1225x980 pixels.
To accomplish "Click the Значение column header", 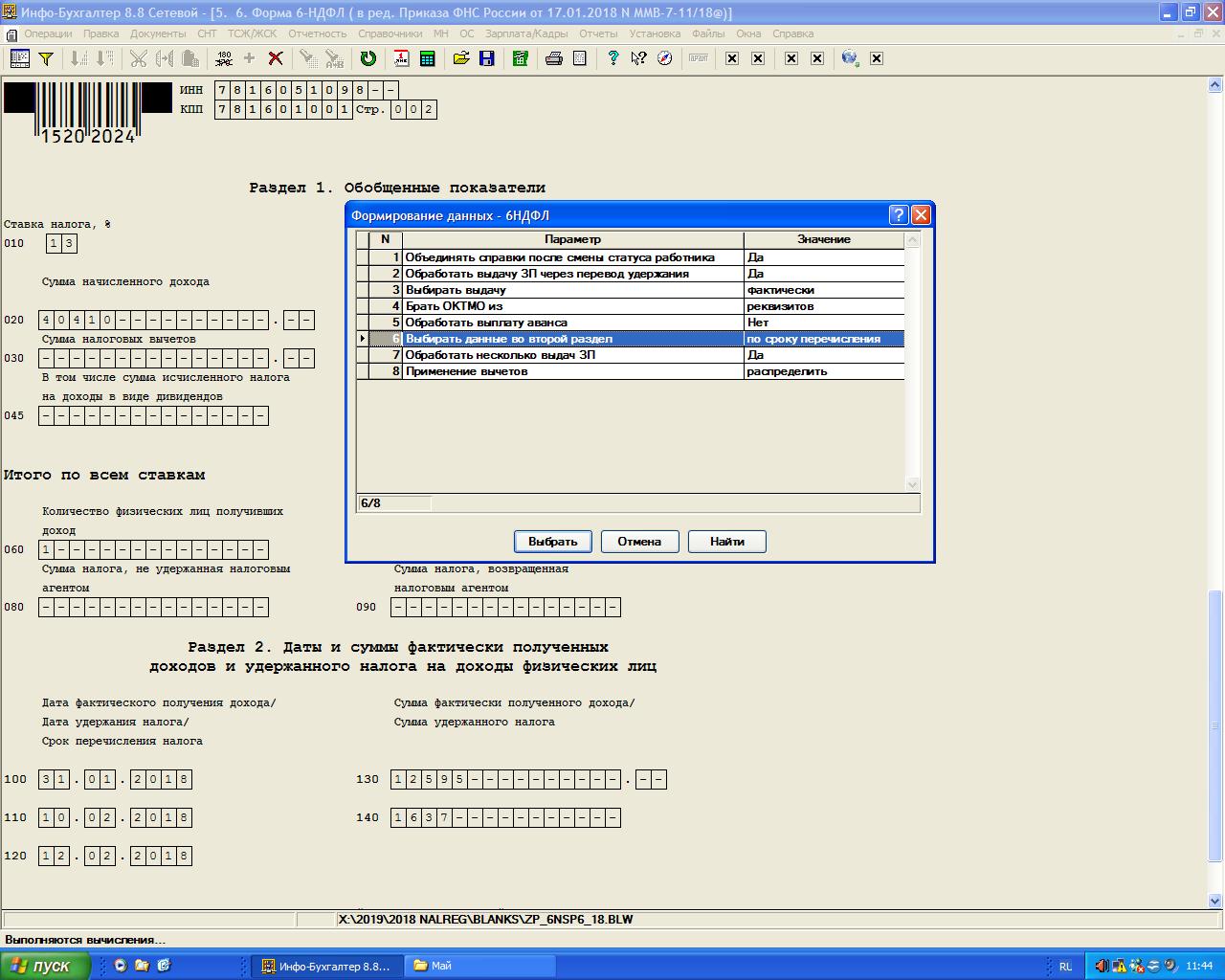I will pyautogui.click(x=824, y=239).
